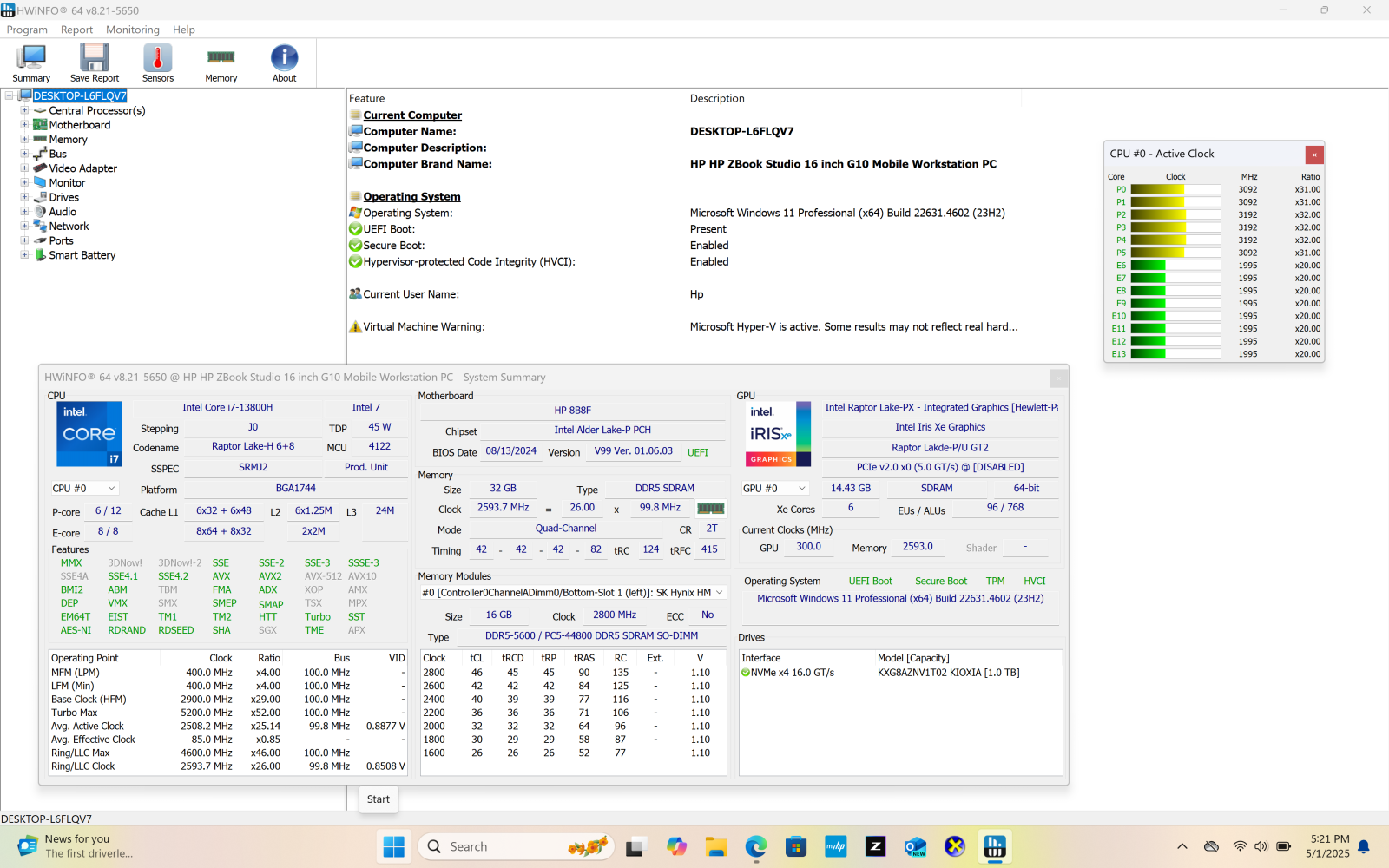Open the HWiNFO taskbar icon
This screenshot has height=868, width=1389.
pyautogui.click(x=995, y=846)
